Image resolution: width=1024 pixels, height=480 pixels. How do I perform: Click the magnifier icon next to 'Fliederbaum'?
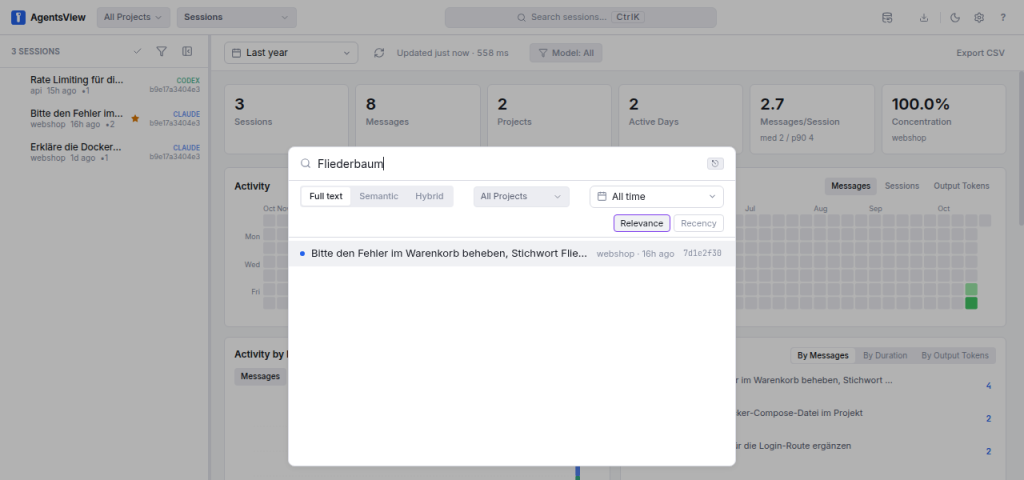point(305,164)
